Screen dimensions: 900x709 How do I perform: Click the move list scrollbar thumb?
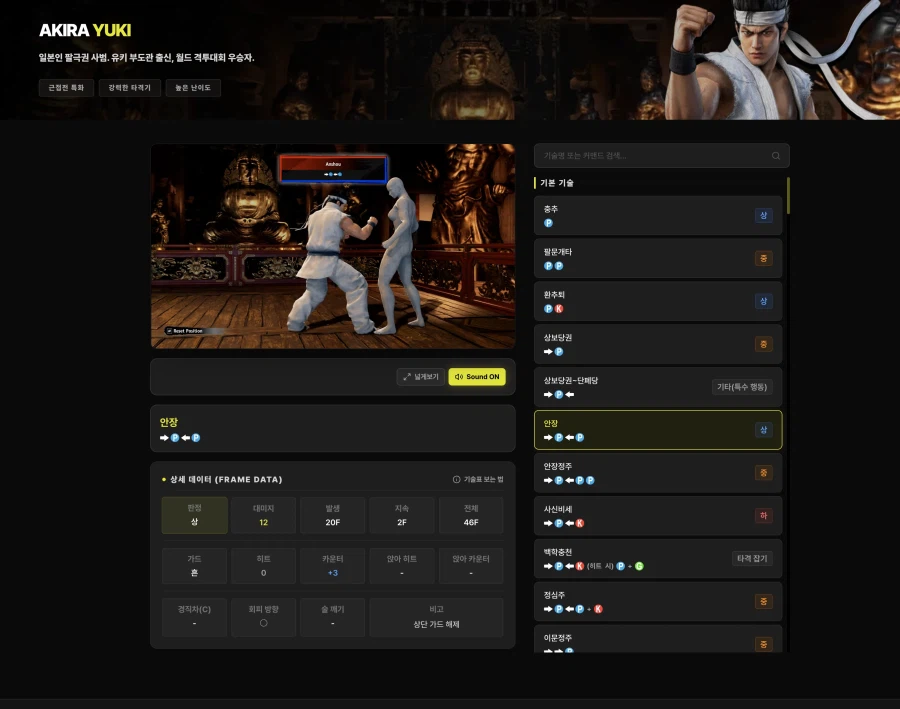coord(788,196)
